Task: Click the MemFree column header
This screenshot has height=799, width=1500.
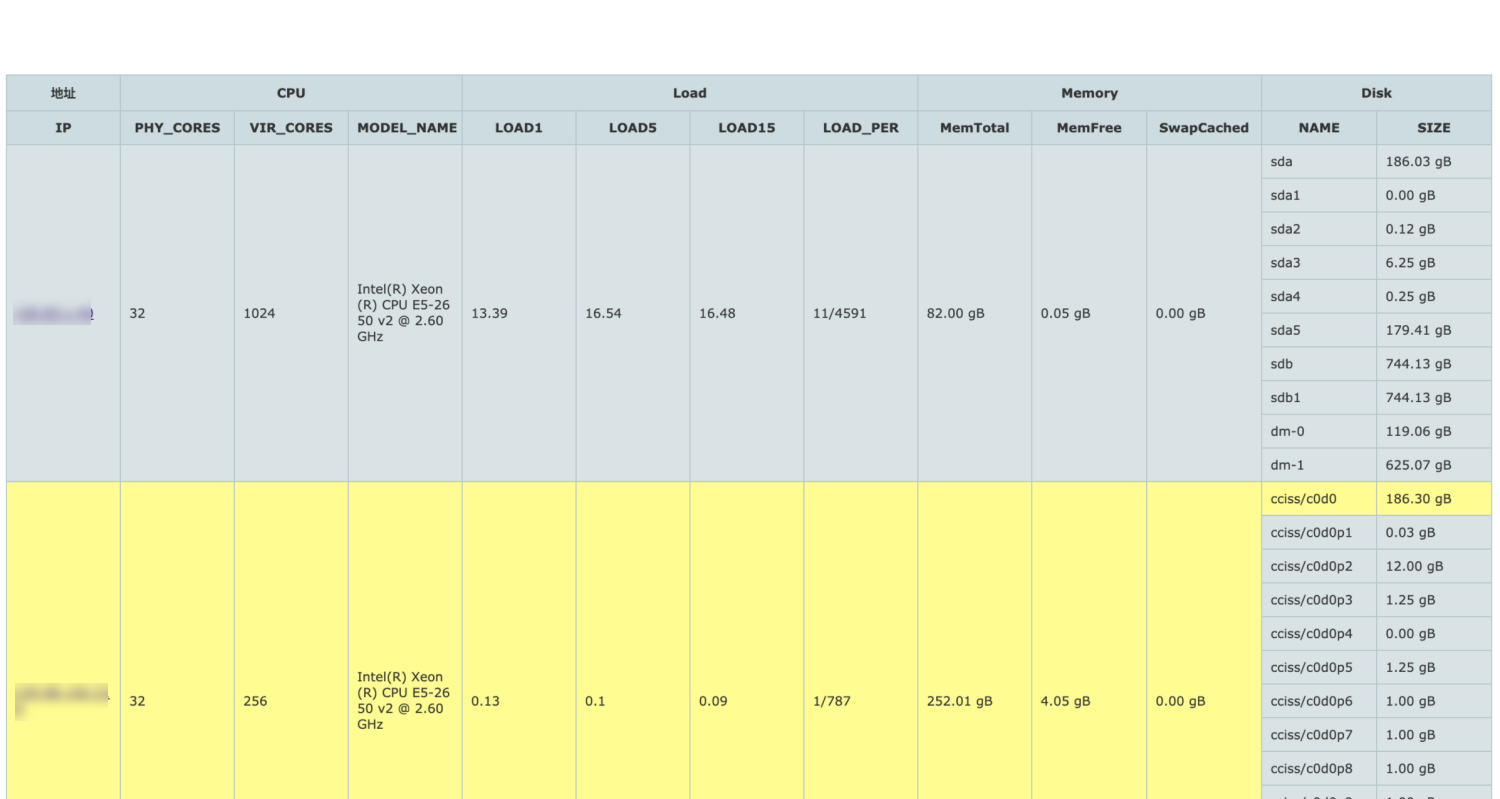Action: tap(1090, 128)
